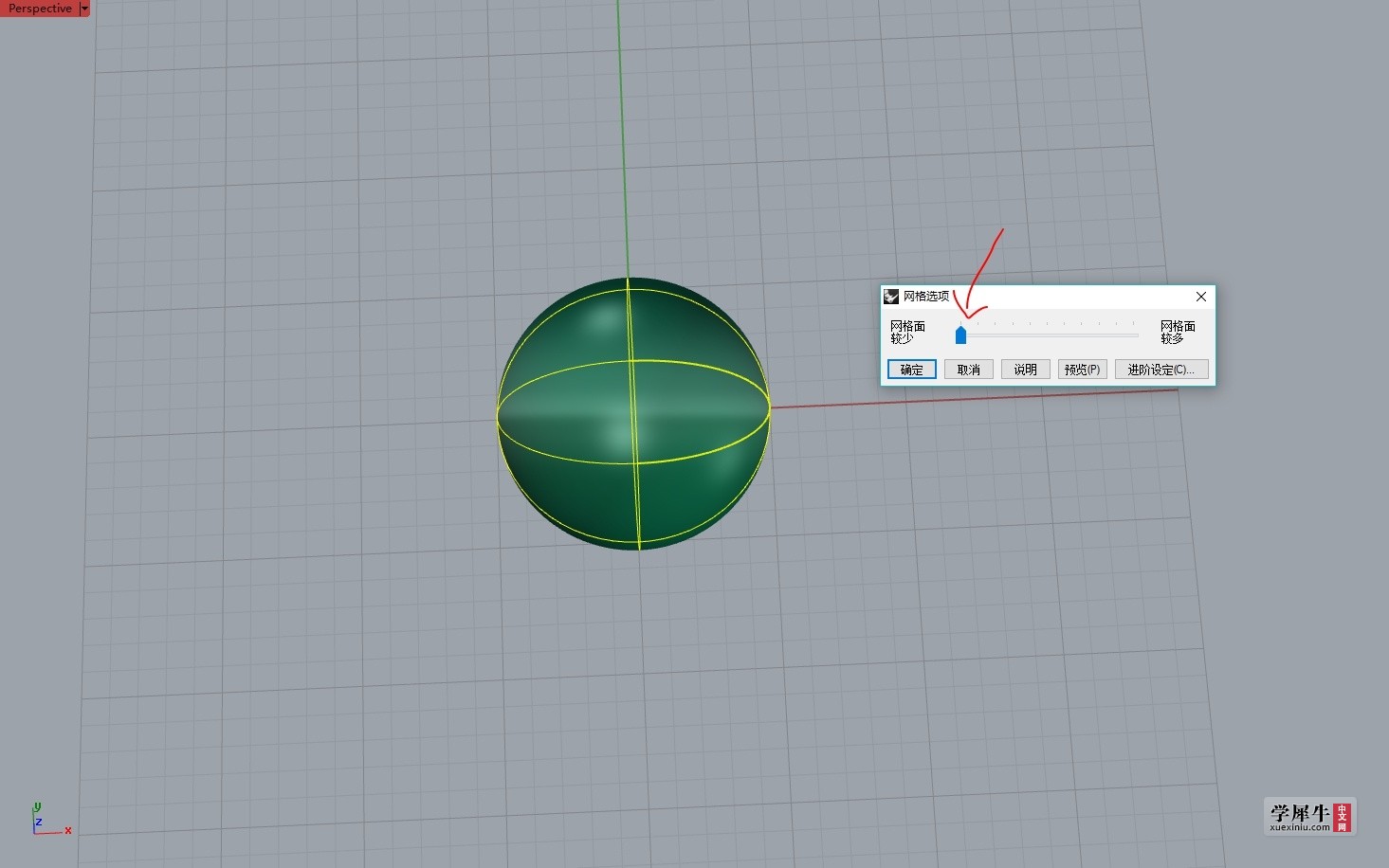Select the green sphere in the viewport

click(x=633, y=413)
